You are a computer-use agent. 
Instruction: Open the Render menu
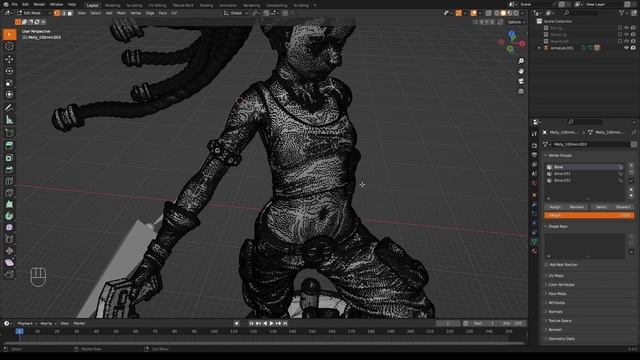39,4
